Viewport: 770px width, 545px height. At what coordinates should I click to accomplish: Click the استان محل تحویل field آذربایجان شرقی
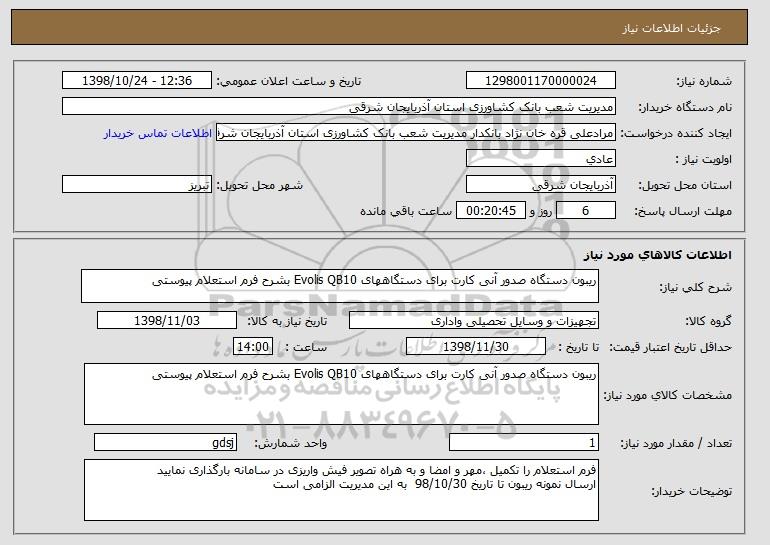click(x=541, y=185)
